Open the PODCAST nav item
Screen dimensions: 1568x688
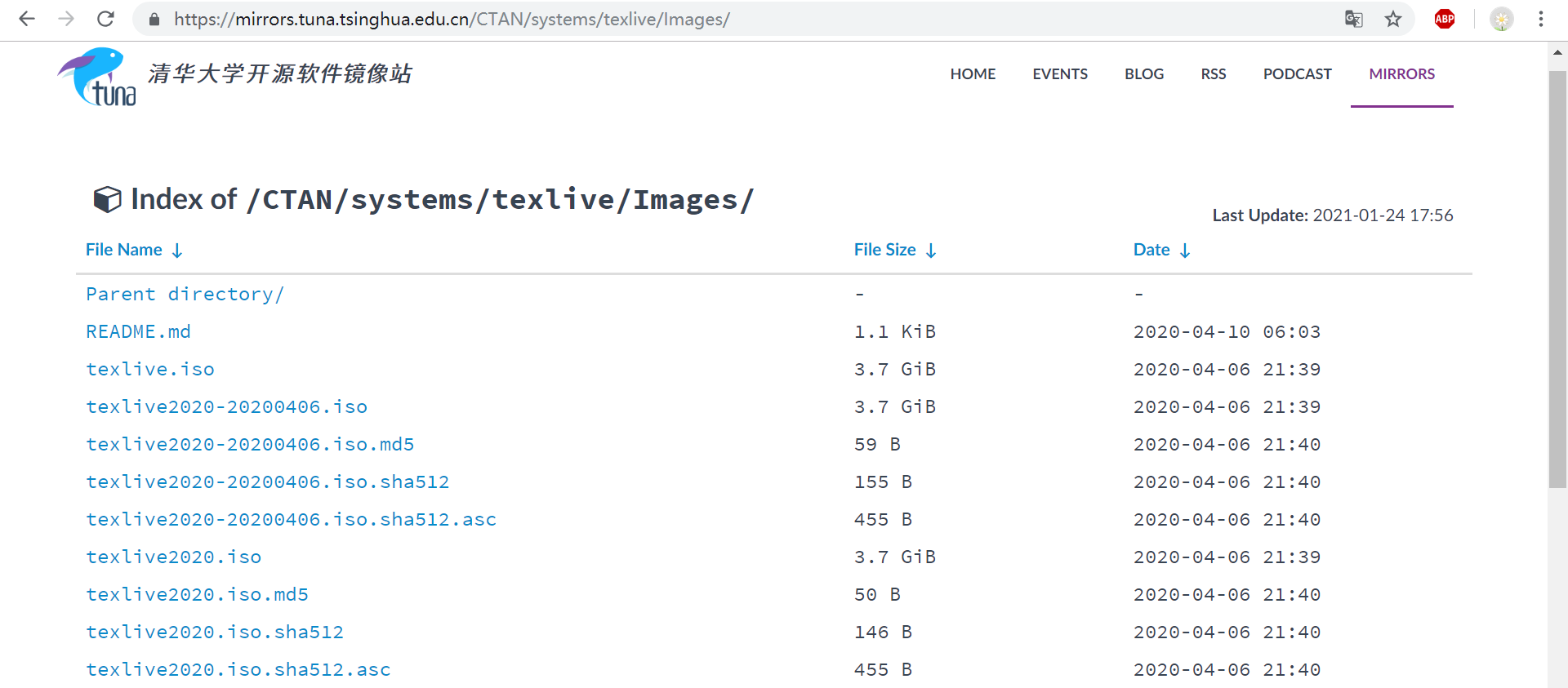[x=1297, y=74]
